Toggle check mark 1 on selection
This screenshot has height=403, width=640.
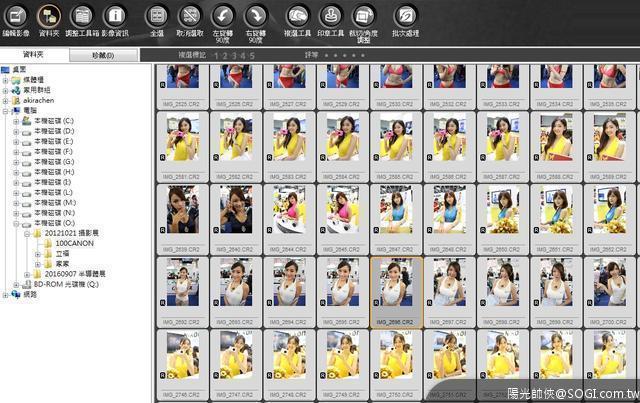(215, 55)
